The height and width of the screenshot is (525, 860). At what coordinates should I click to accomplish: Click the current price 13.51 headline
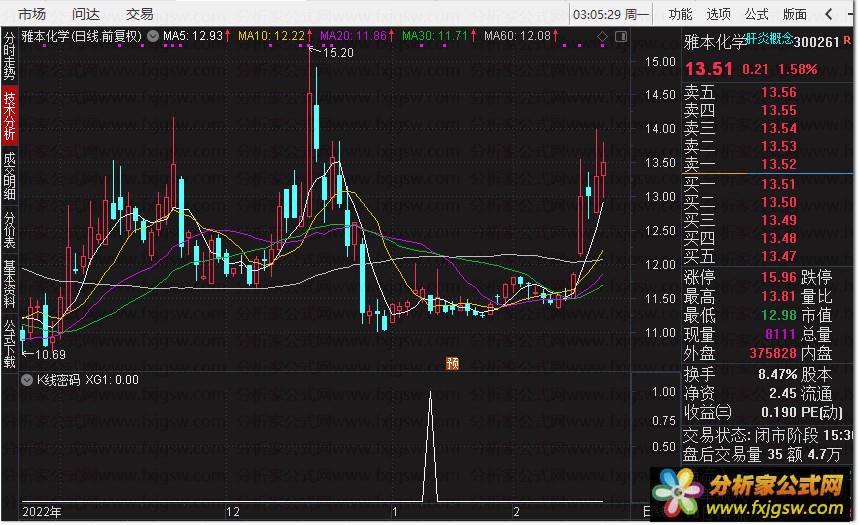pos(709,69)
